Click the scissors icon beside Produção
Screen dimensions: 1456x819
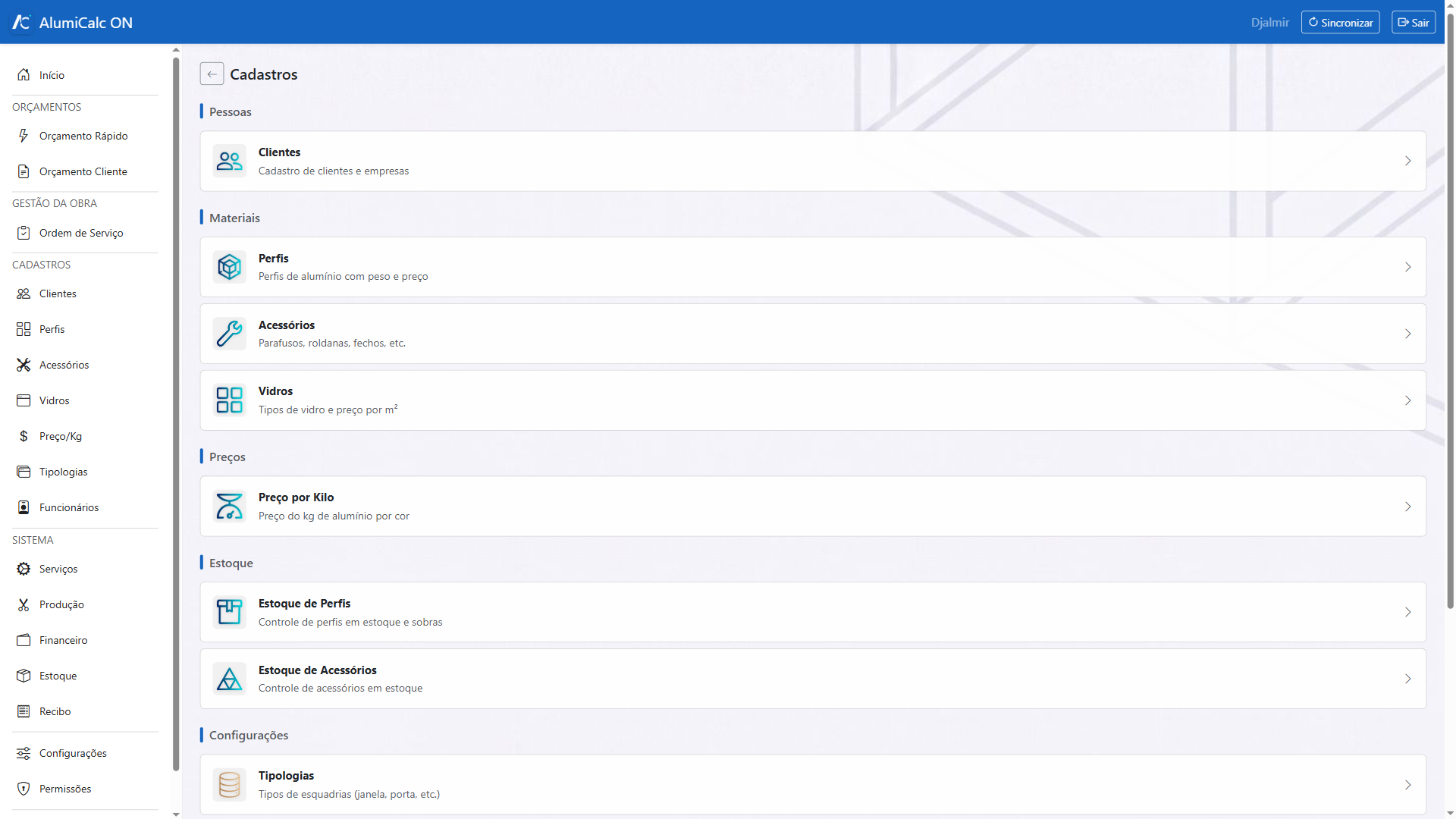[x=24, y=604]
